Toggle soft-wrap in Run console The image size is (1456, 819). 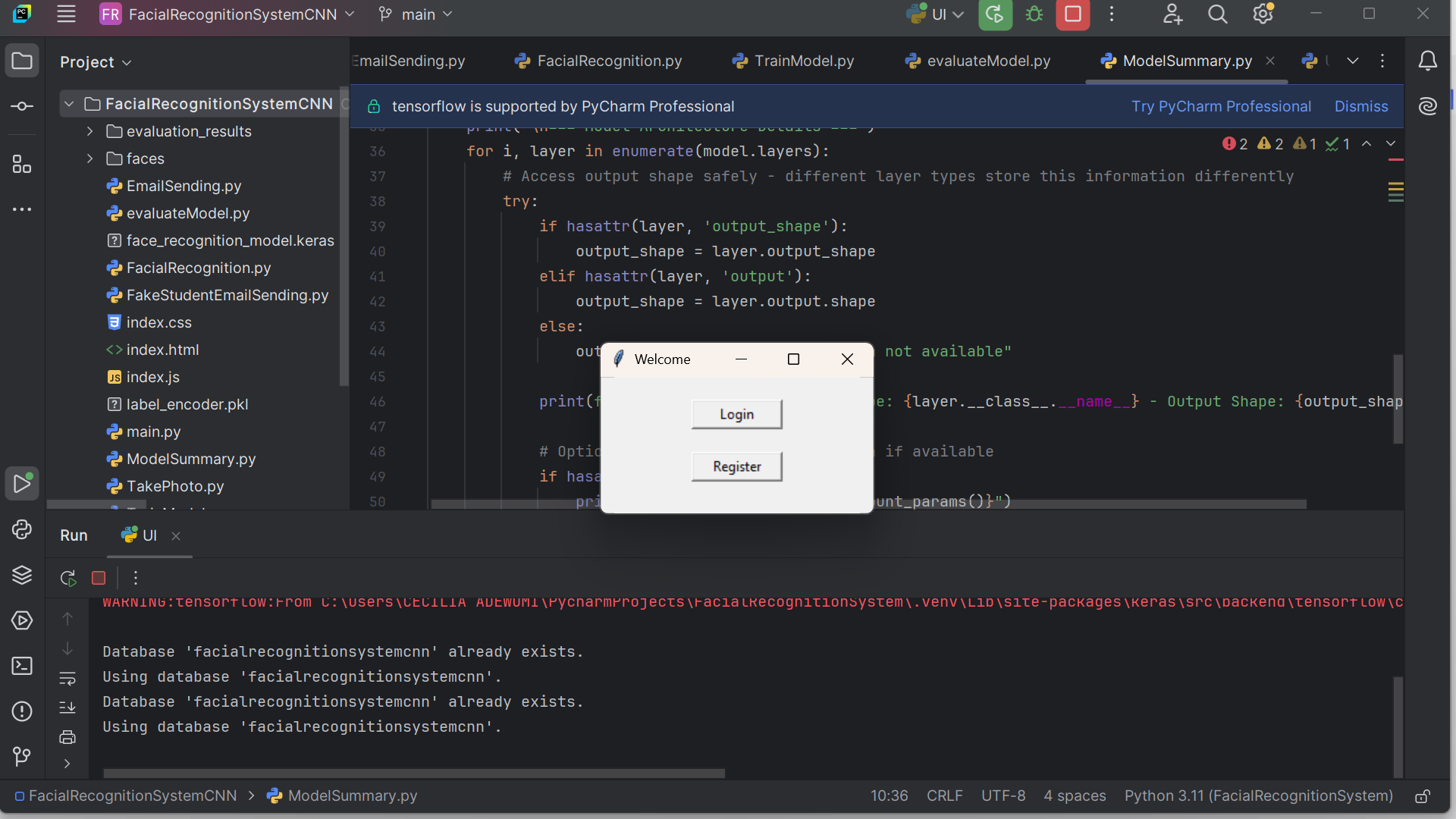pos(67,679)
